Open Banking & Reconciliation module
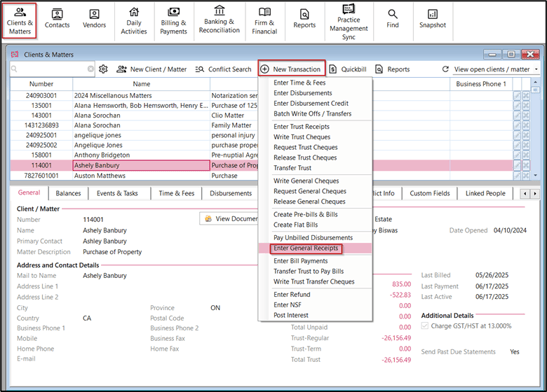 219,20
